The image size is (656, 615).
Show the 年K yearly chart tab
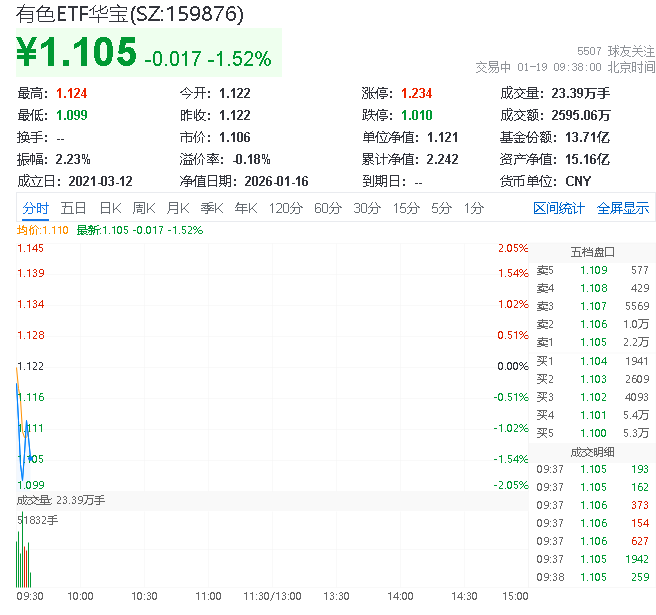coord(246,208)
